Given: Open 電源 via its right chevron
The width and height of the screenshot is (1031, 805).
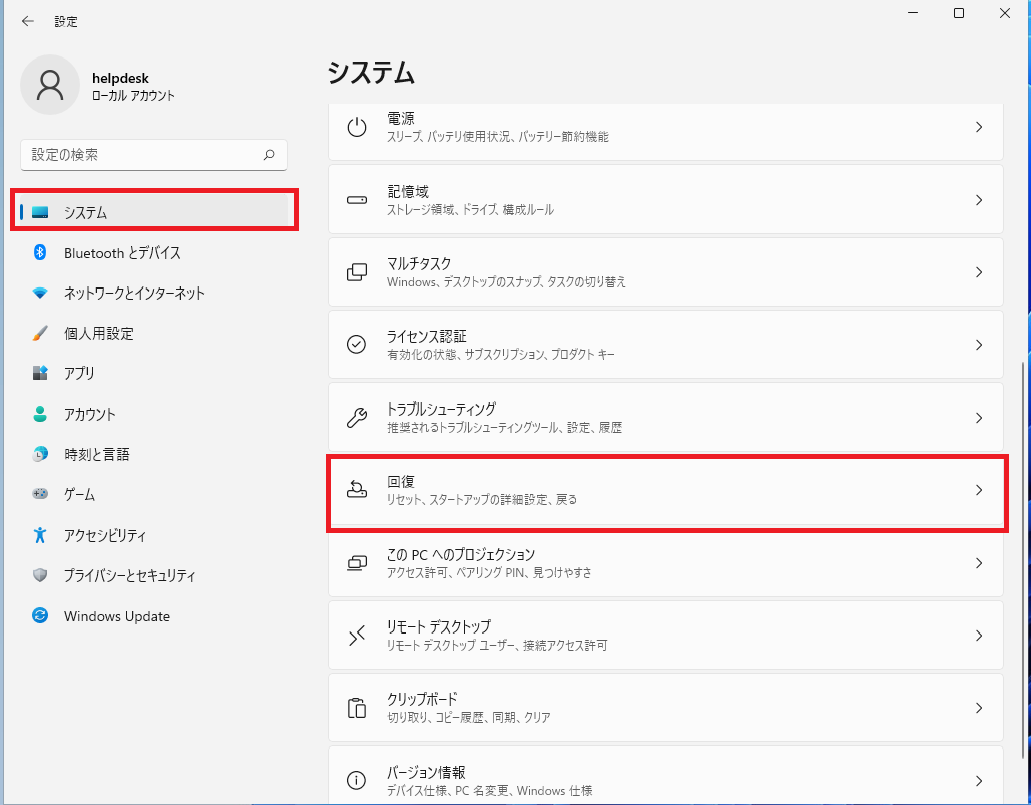Looking at the screenshot, I should 979,127.
